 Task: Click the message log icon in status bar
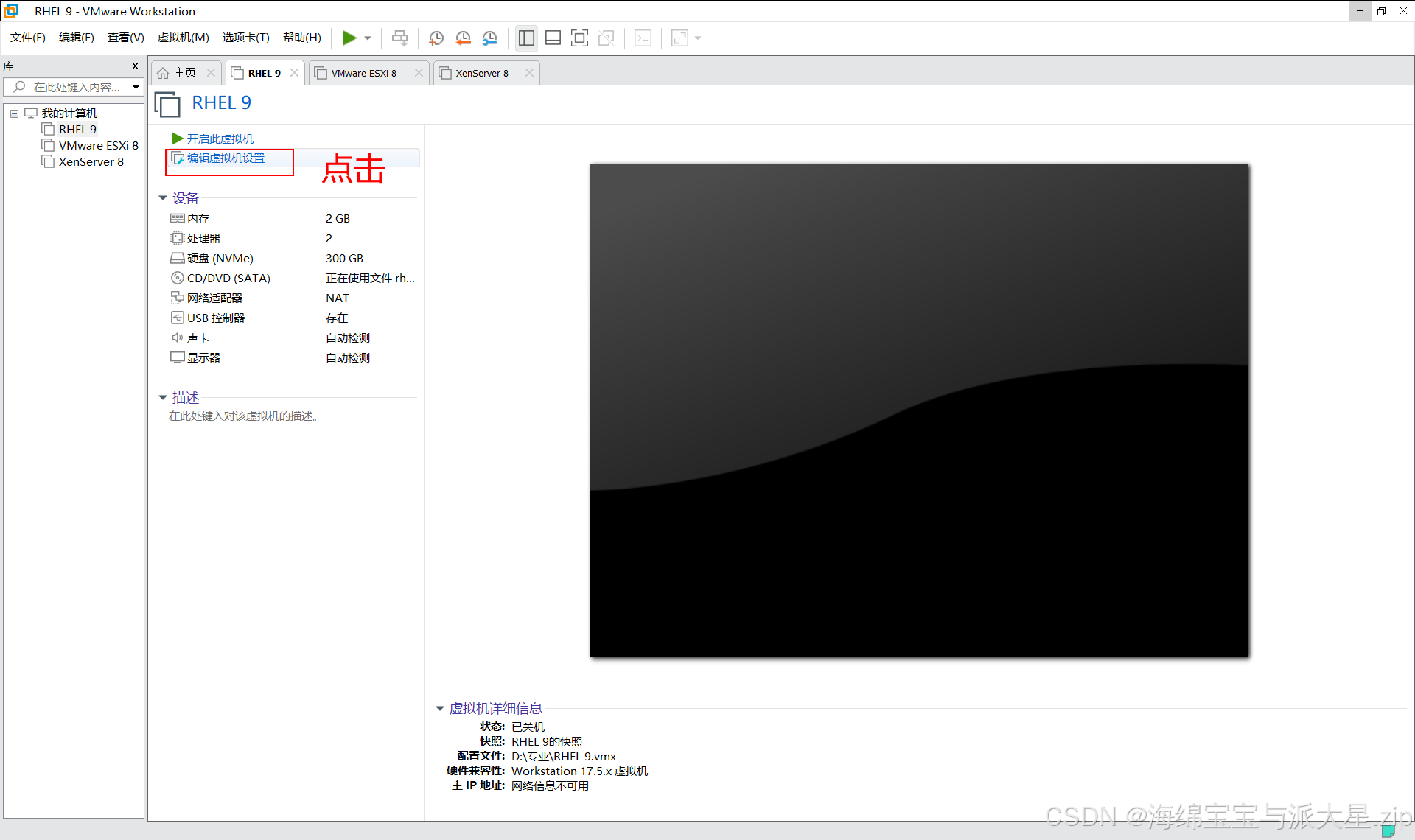click(x=1388, y=830)
